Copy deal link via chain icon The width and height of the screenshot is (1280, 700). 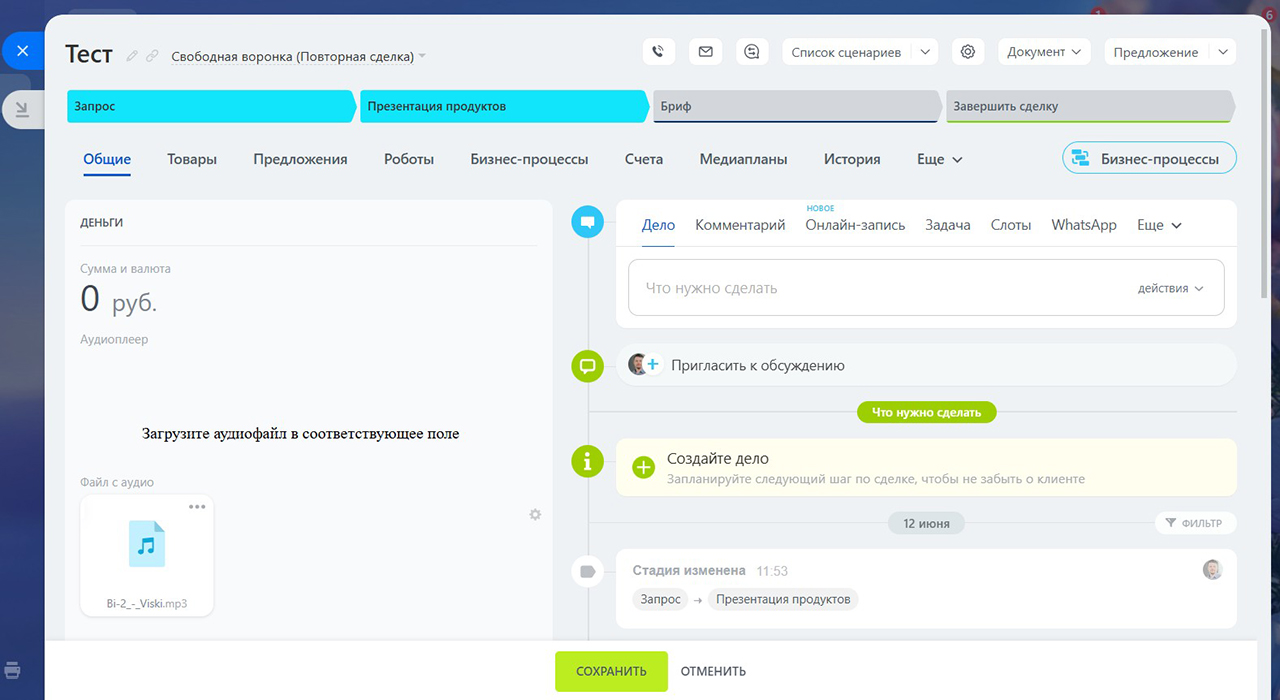coord(152,56)
